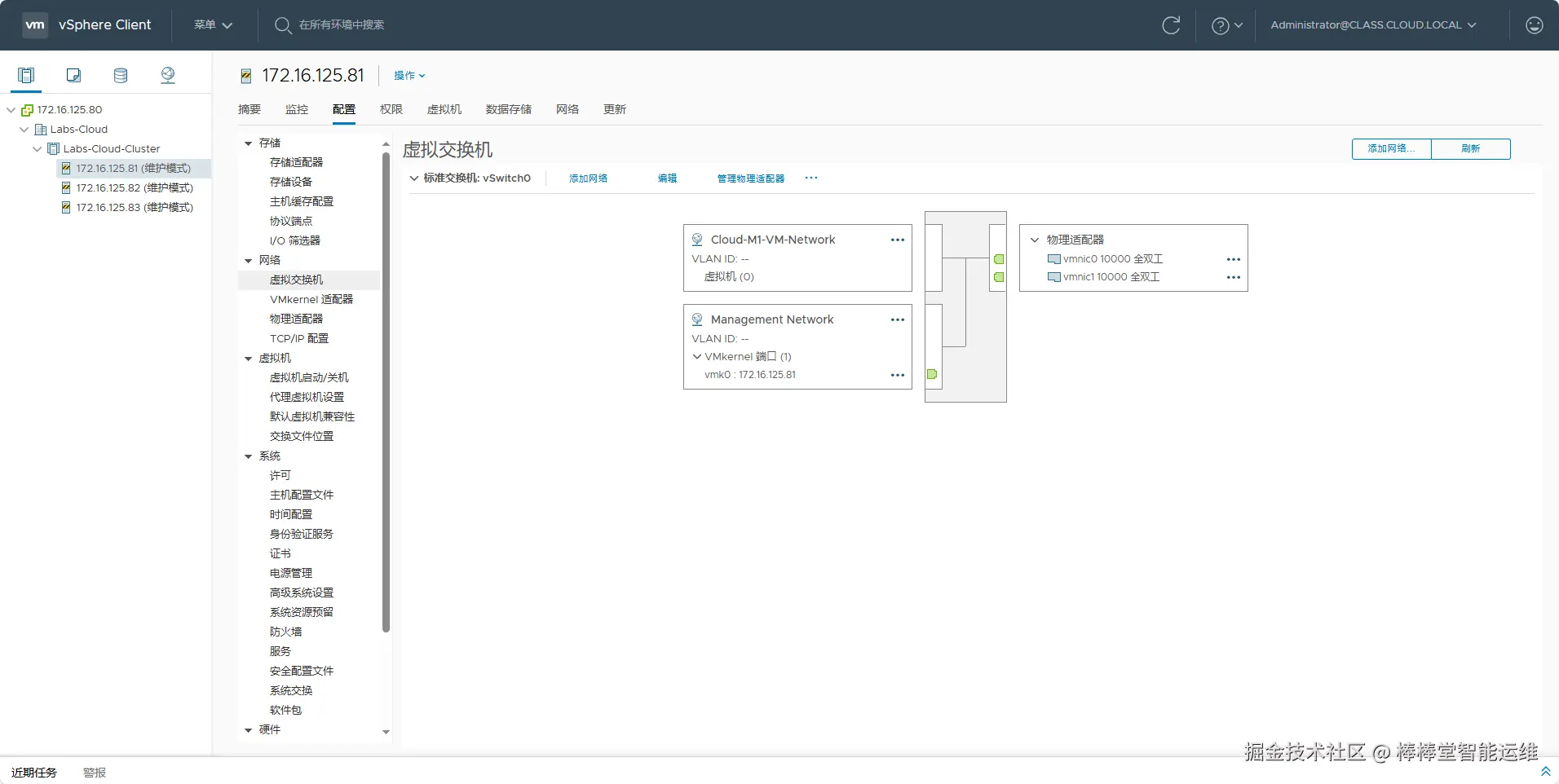Viewport: 1559px width, 784px height.
Task: Click the config menu scroll down arrow
Action: coord(386,732)
